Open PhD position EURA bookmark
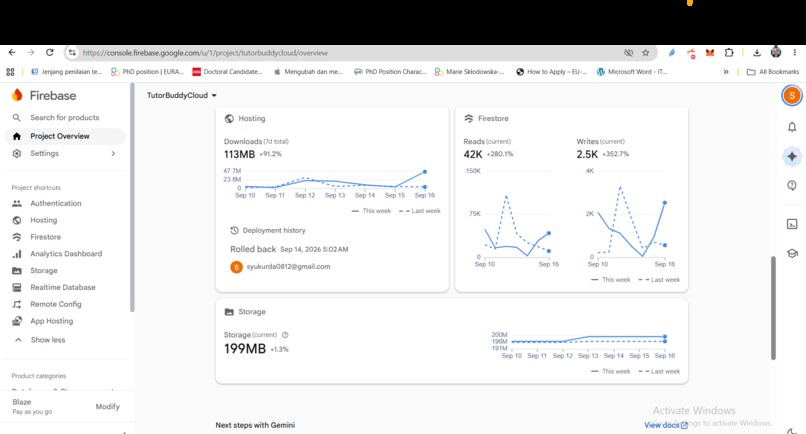The width and height of the screenshot is (806, 434). 147,72
